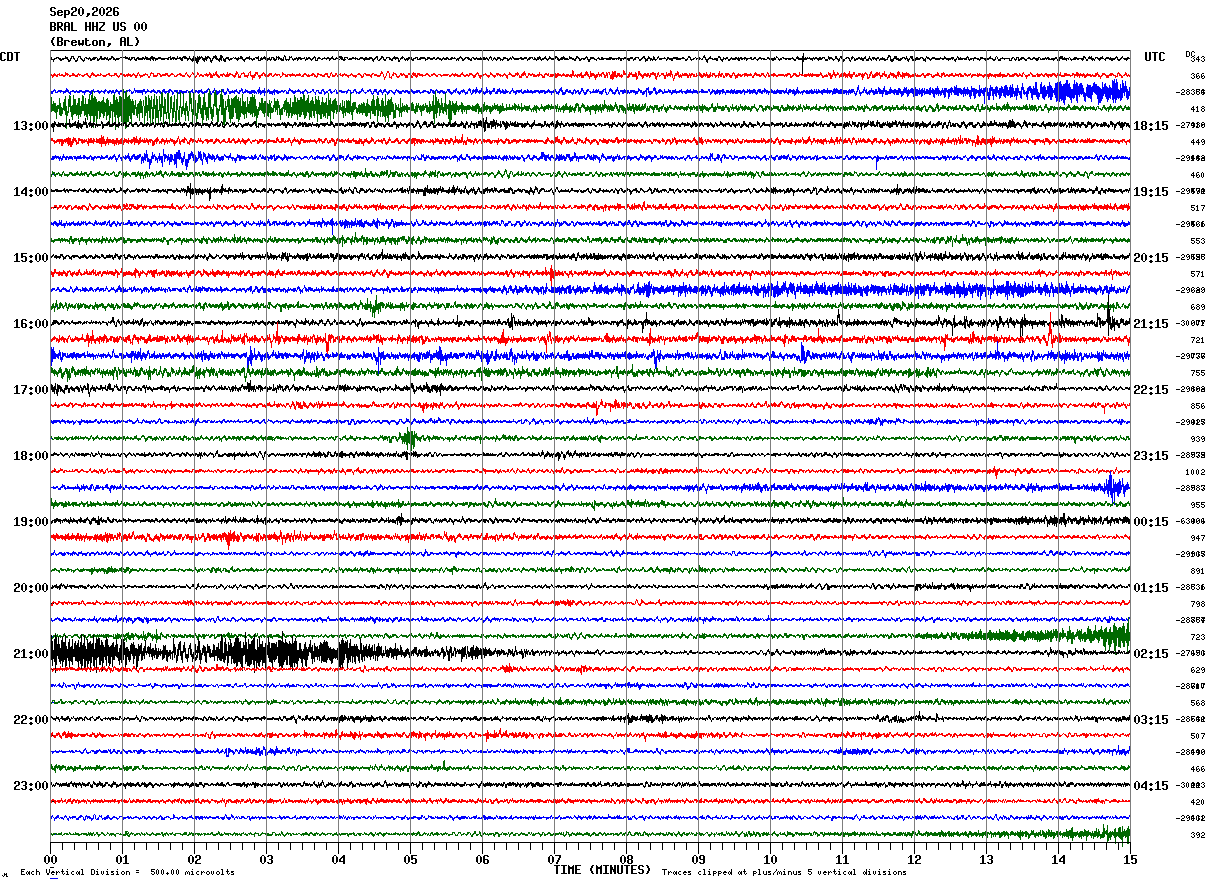1210x886 pixels.
Task: Click the 02:15 UTC time label
Action: coord(1150,654)
